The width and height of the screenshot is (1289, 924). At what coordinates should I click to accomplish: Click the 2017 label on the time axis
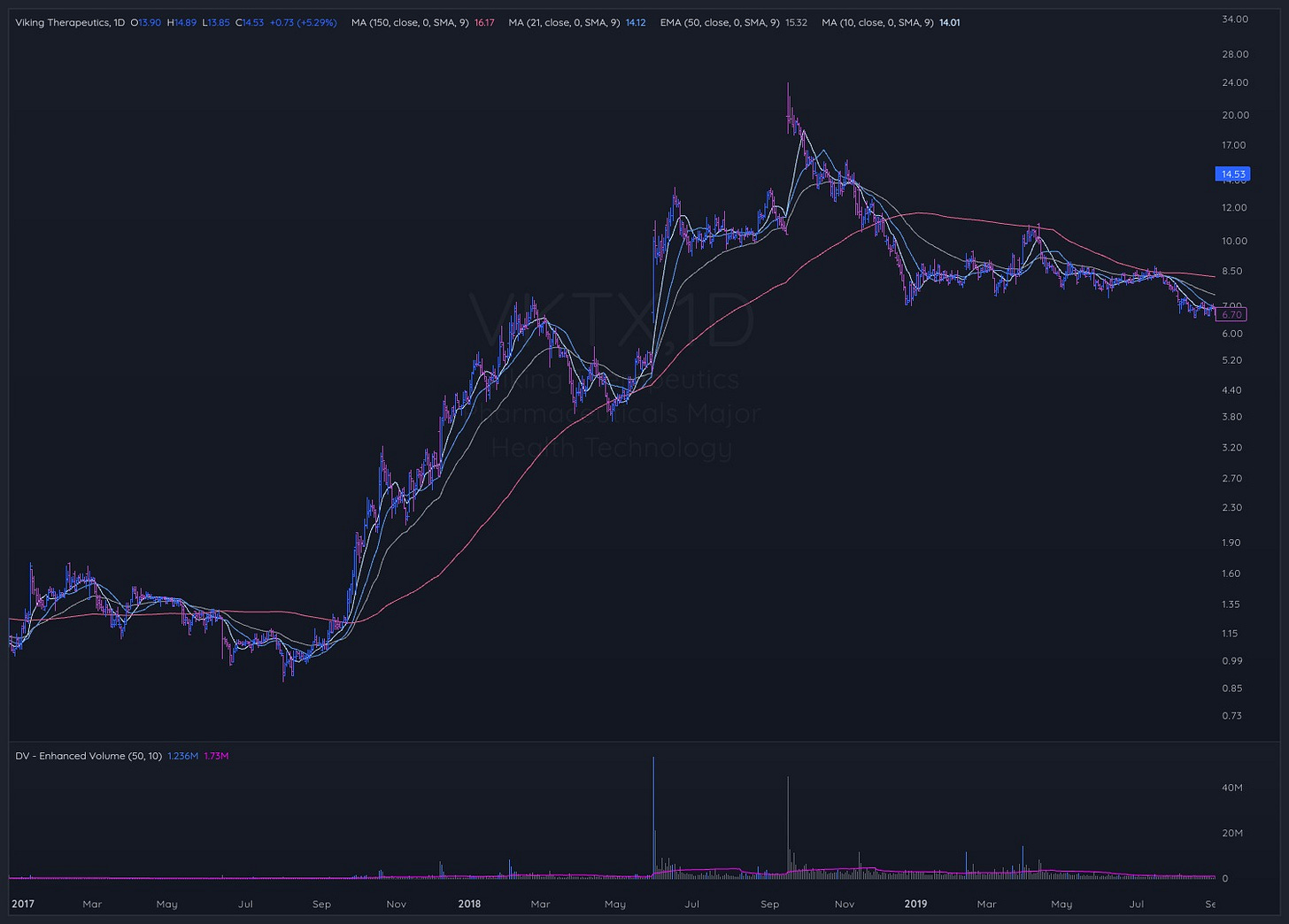23,904
